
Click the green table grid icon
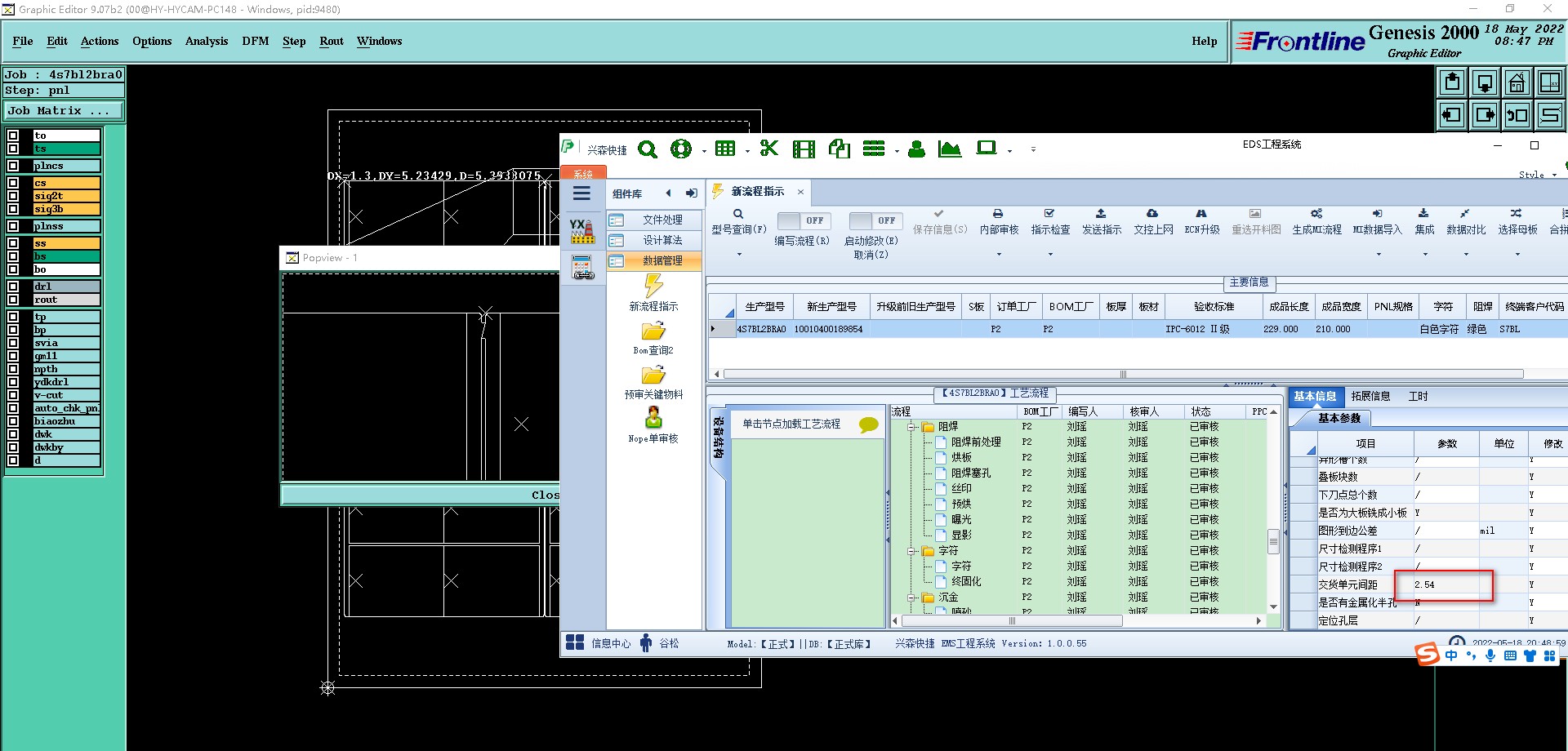(x=724, y=149)
